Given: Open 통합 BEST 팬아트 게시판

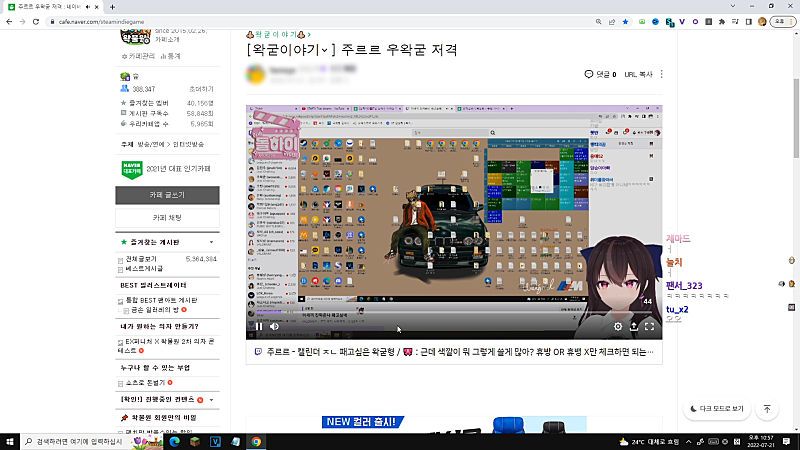Looking at the screenshot, I should coord(161,301).
